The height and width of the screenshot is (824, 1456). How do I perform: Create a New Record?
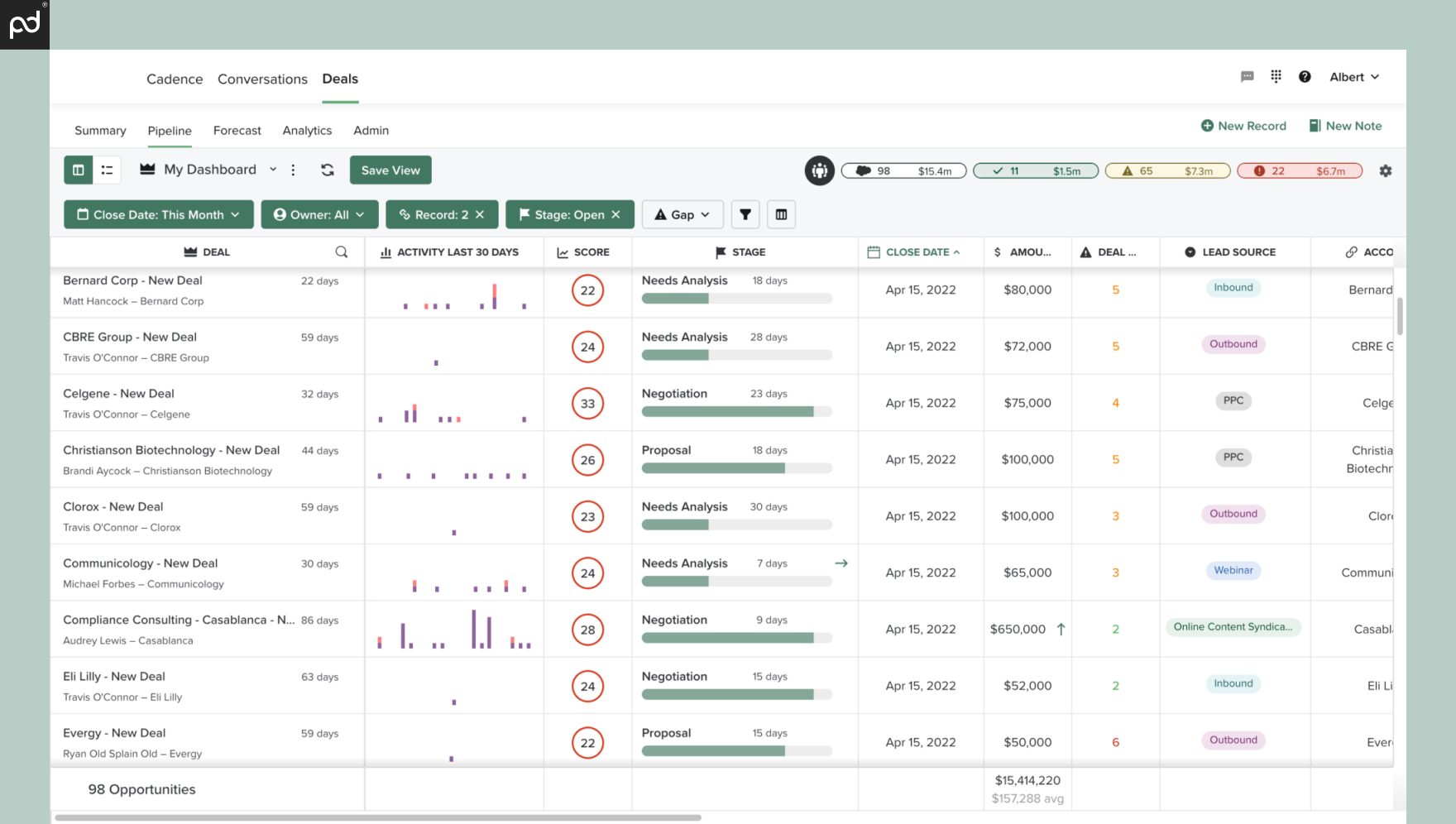[1243, 125]
